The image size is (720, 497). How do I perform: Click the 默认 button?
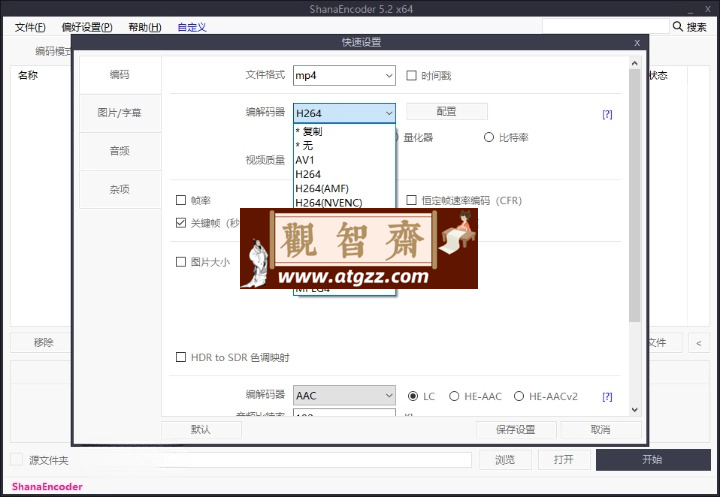pyautogui.click(x=201, y=429)
